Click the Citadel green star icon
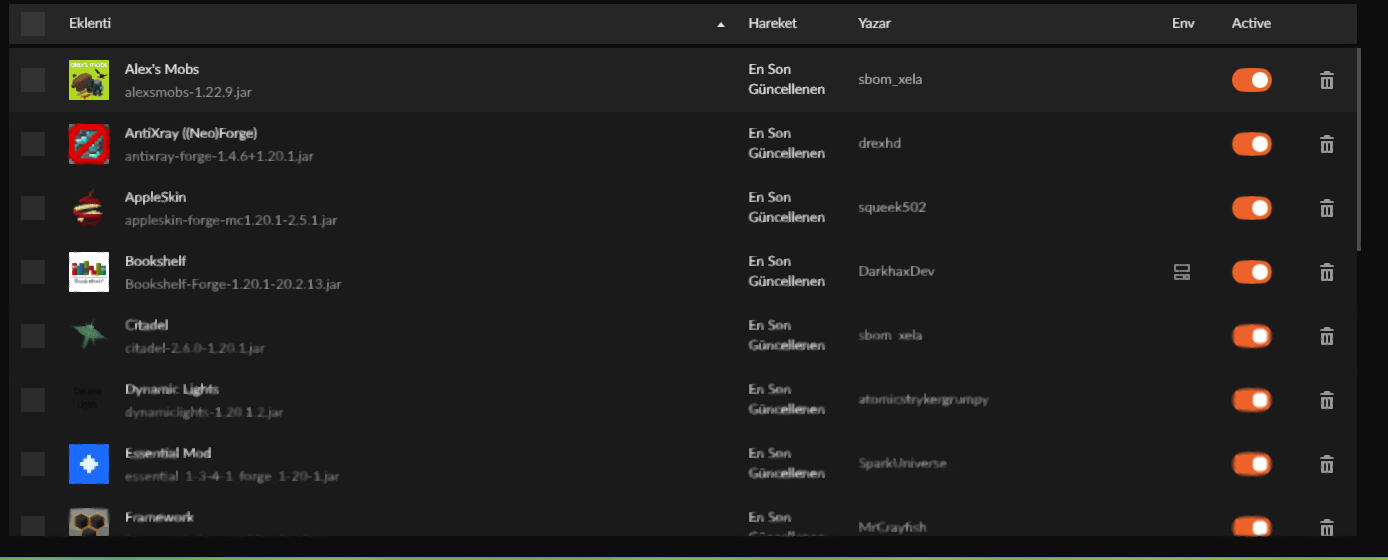1388x560 pixels. pos(89,336)
